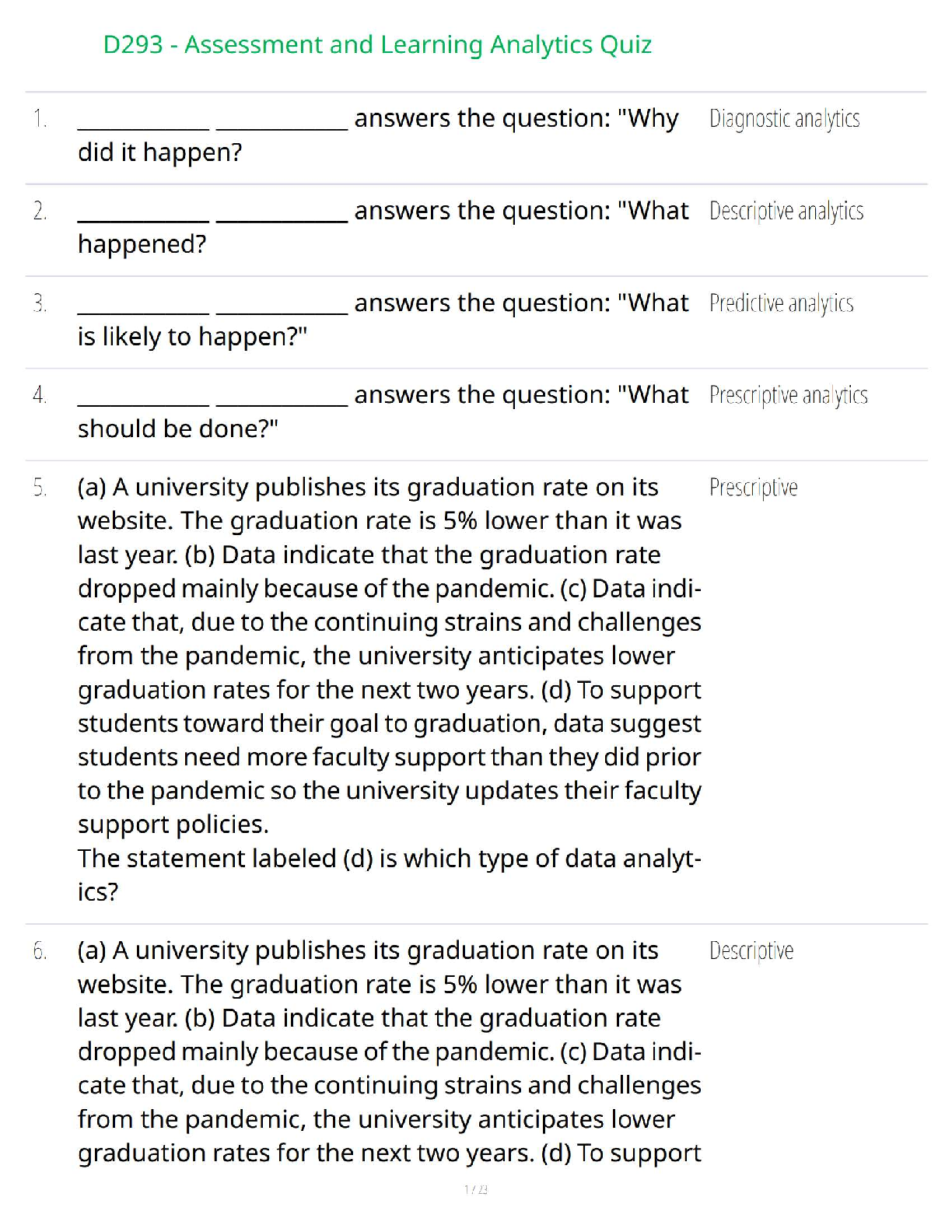
Task: Click question number 3
Action: (x=40, y=303)
